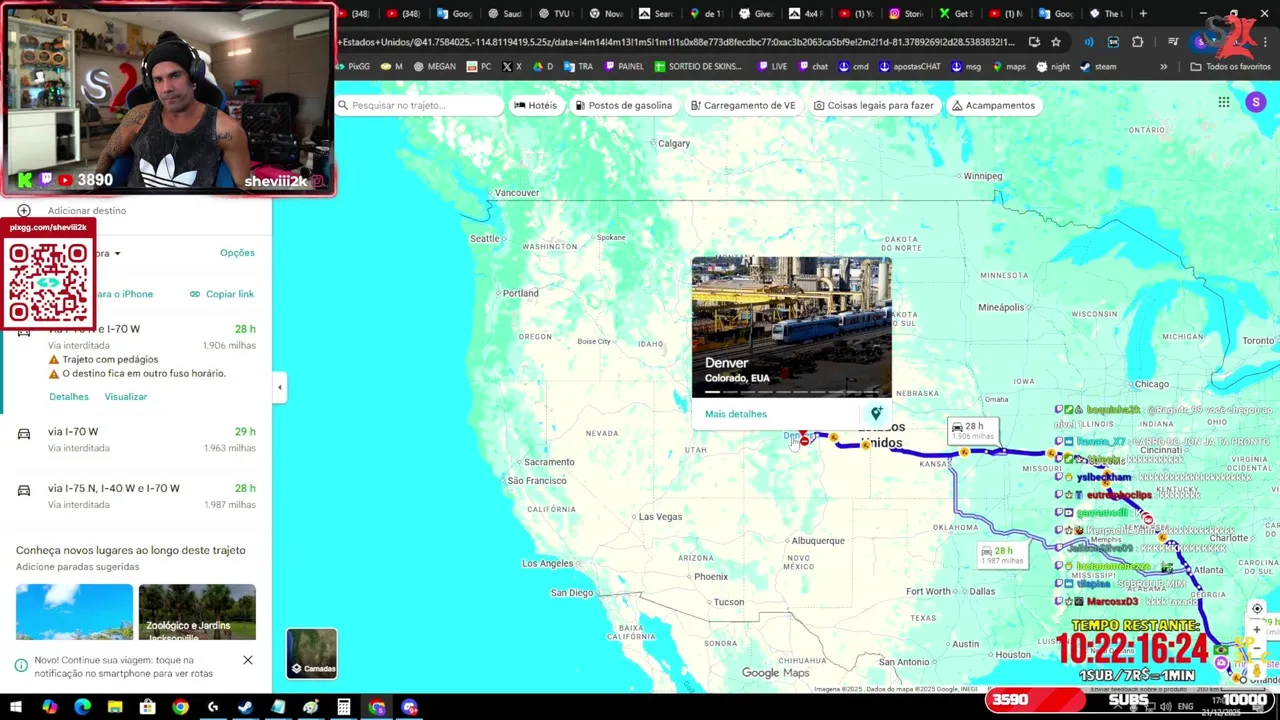The height and width of the screenshot is (720, 1280).
Task: Center map on my location
Action: coord(1257,608)
